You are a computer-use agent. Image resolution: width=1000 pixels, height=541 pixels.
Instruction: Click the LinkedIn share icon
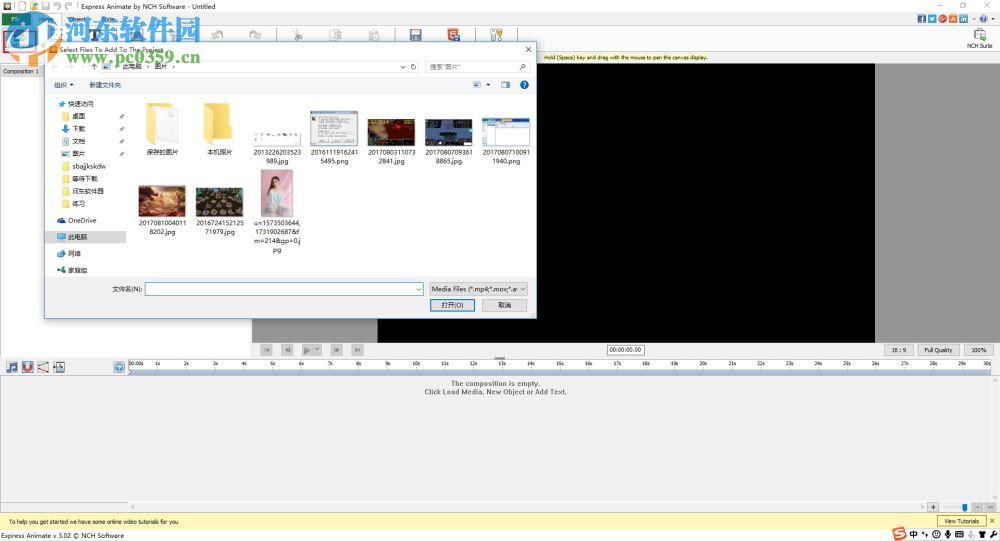click(963, 19)
